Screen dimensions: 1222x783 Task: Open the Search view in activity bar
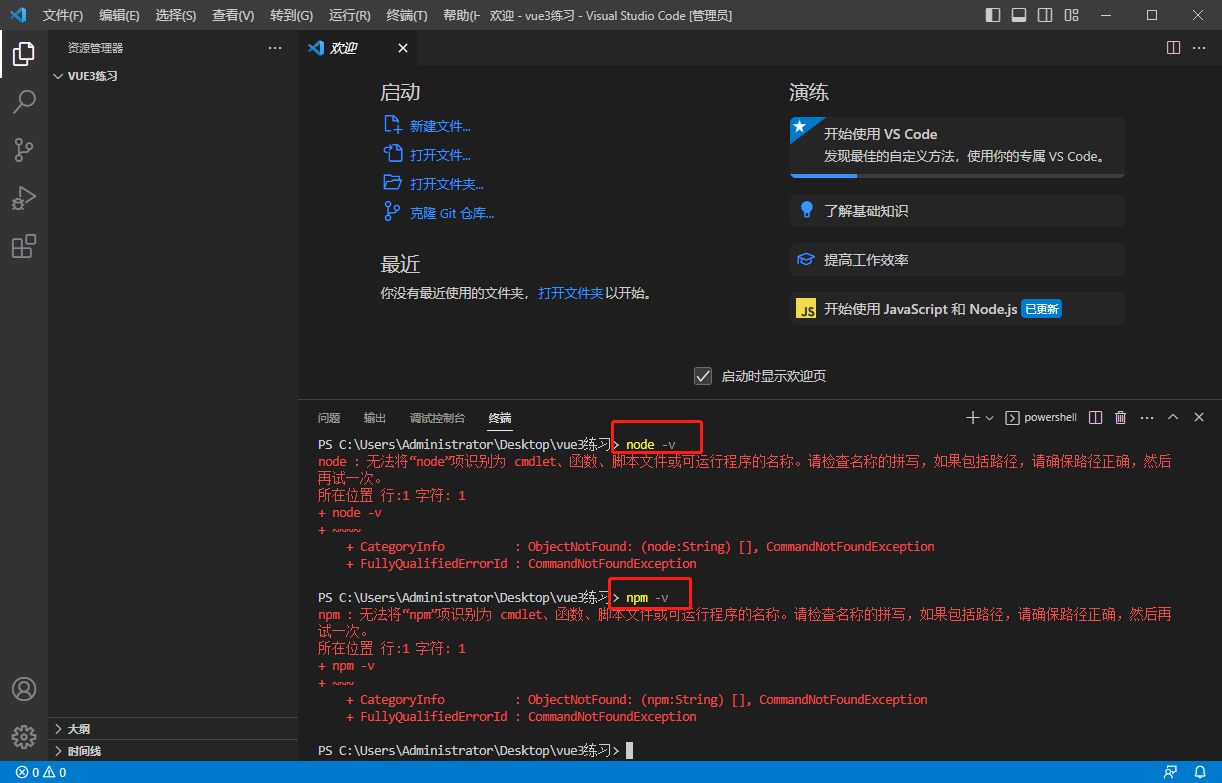[24, 102]
